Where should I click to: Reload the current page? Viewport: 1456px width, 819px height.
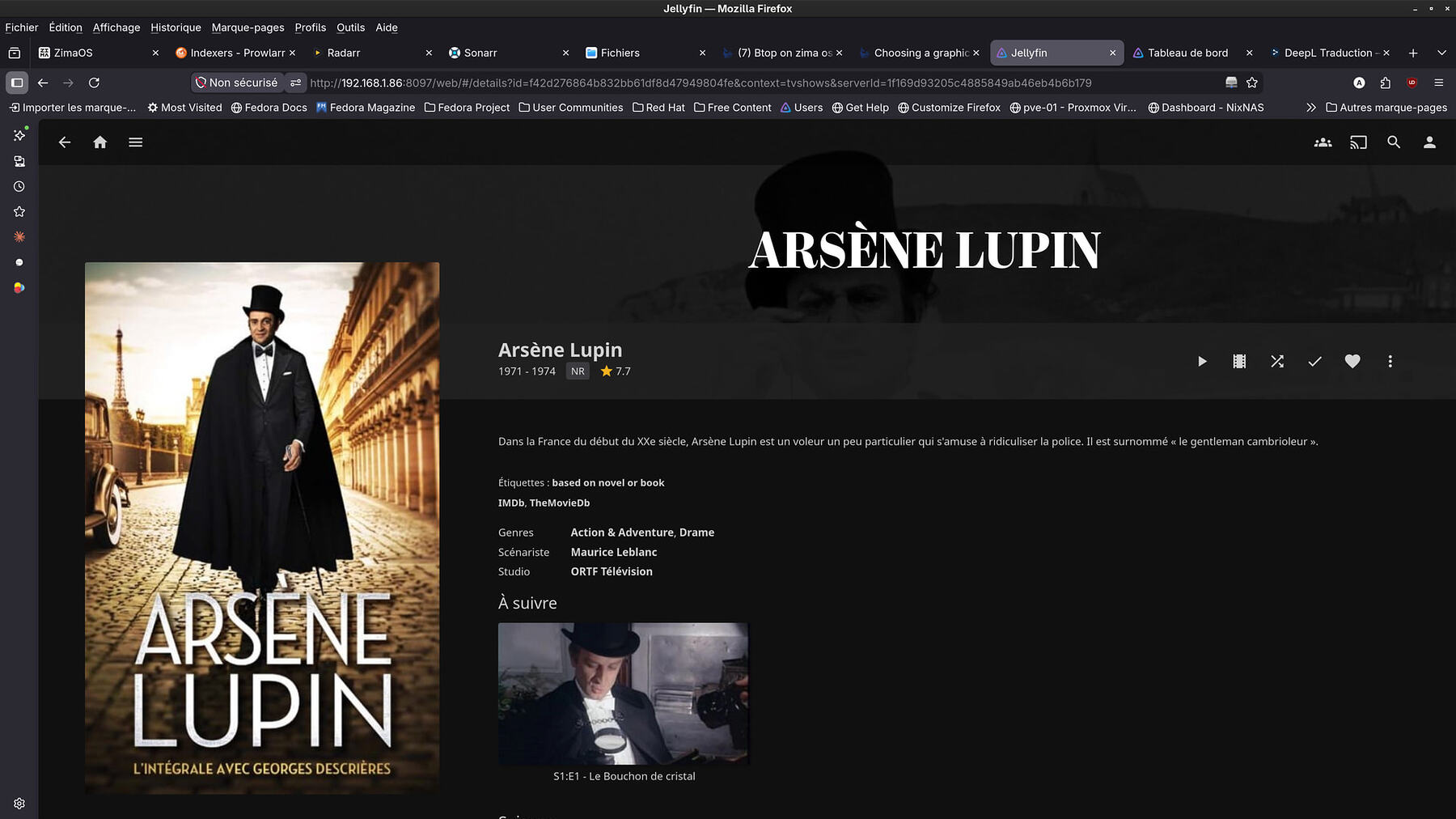click(x=94, y=83)
